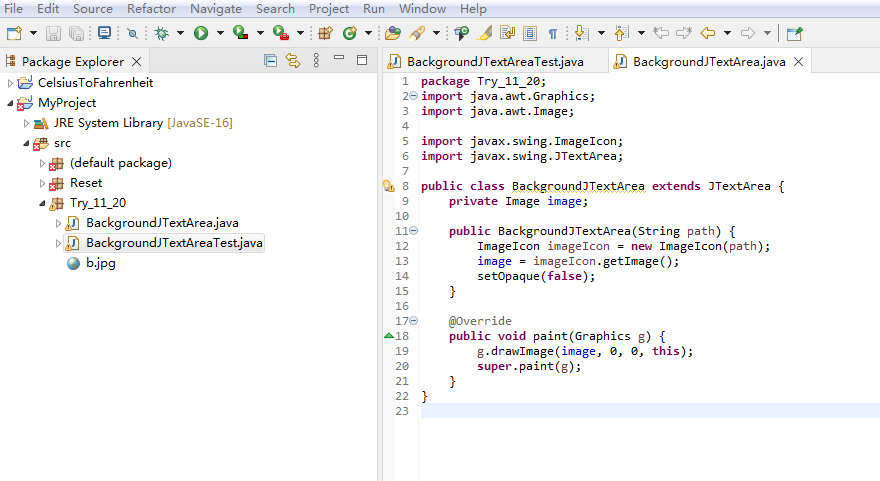Image resolution: width=880 pixels, height=481 pixels.
Task: Select BackgroundJTextArea.java in Package Explorer
Action: (162, 223)
